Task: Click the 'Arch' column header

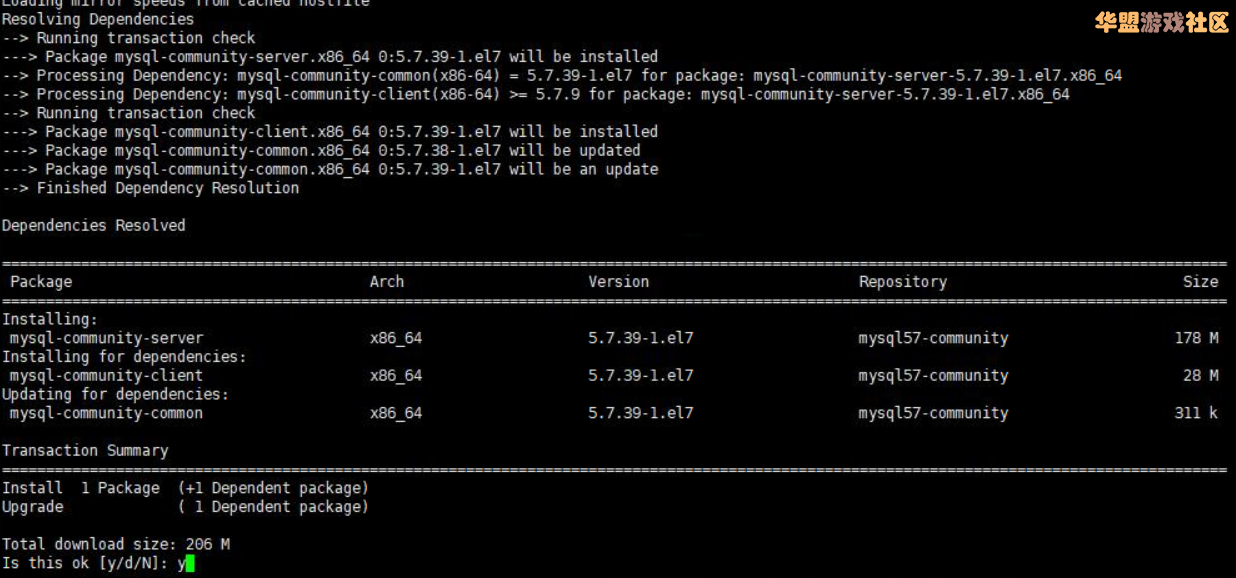Action: (387, 282)
